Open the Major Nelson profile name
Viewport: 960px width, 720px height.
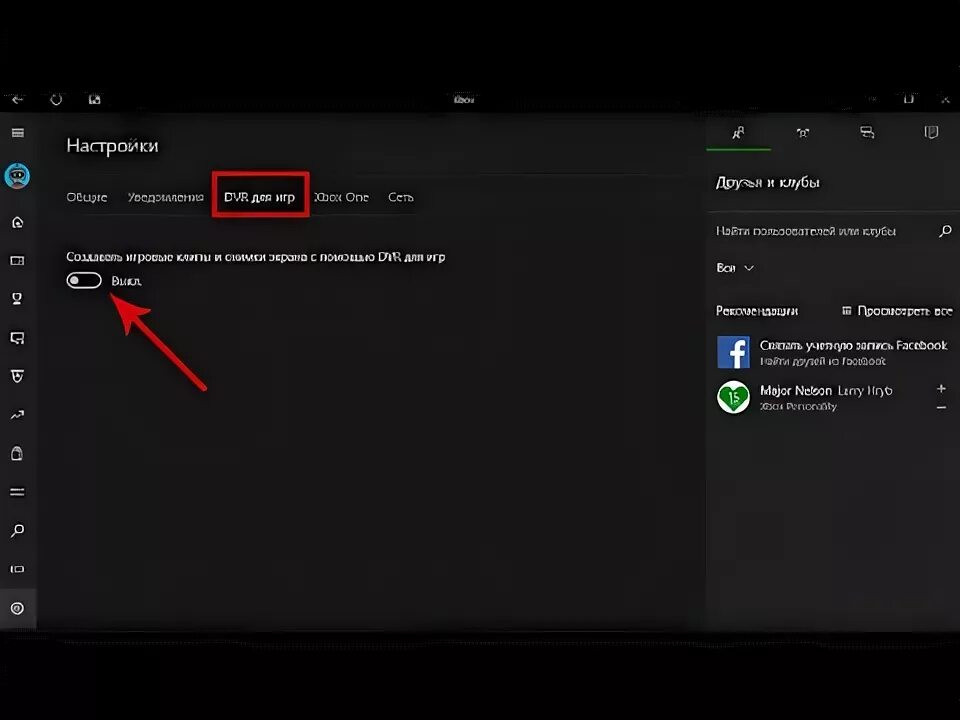click(x=796, y=391)
